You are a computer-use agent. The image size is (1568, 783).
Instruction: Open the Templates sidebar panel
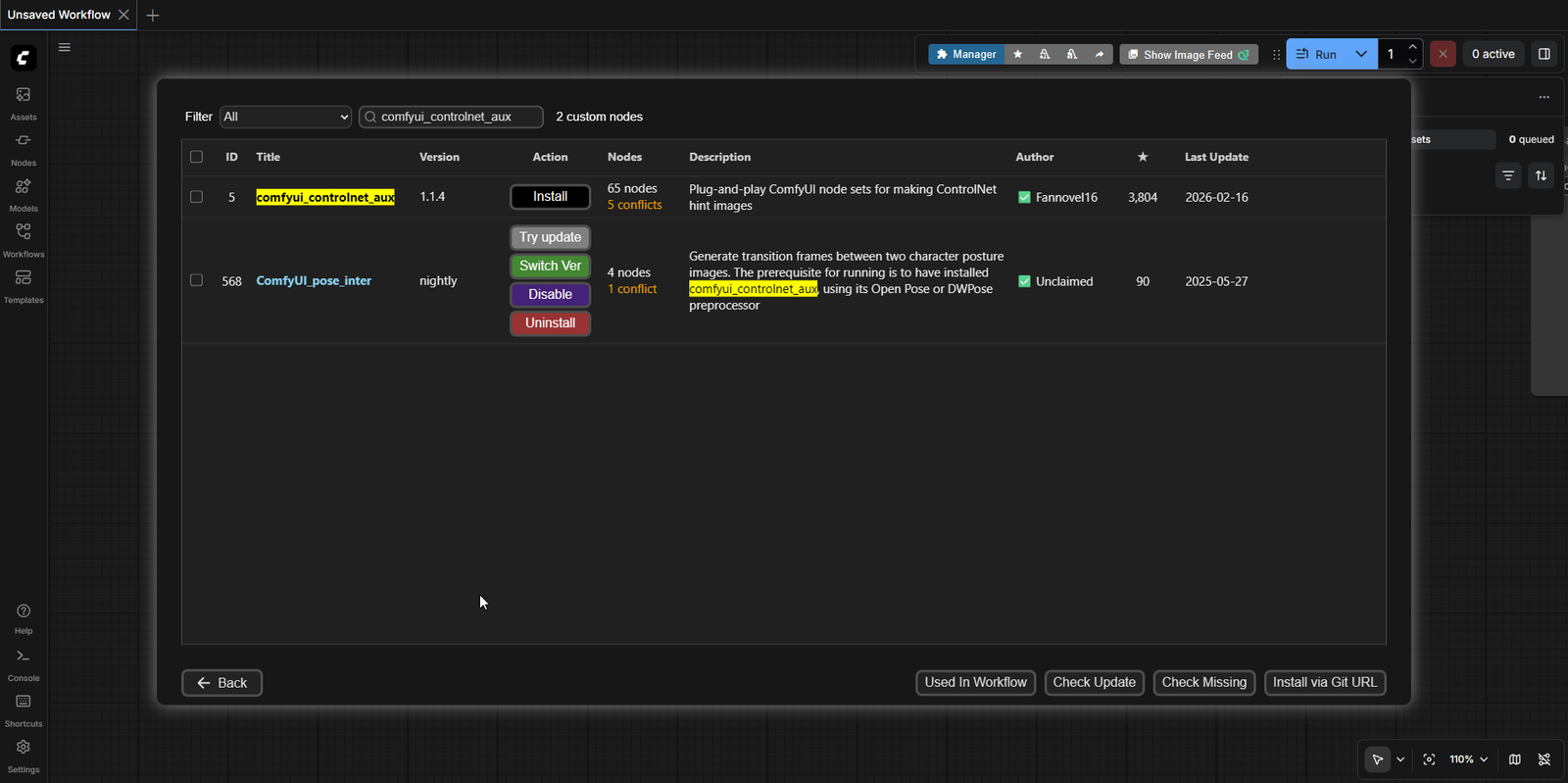click(x=24, y=285)
